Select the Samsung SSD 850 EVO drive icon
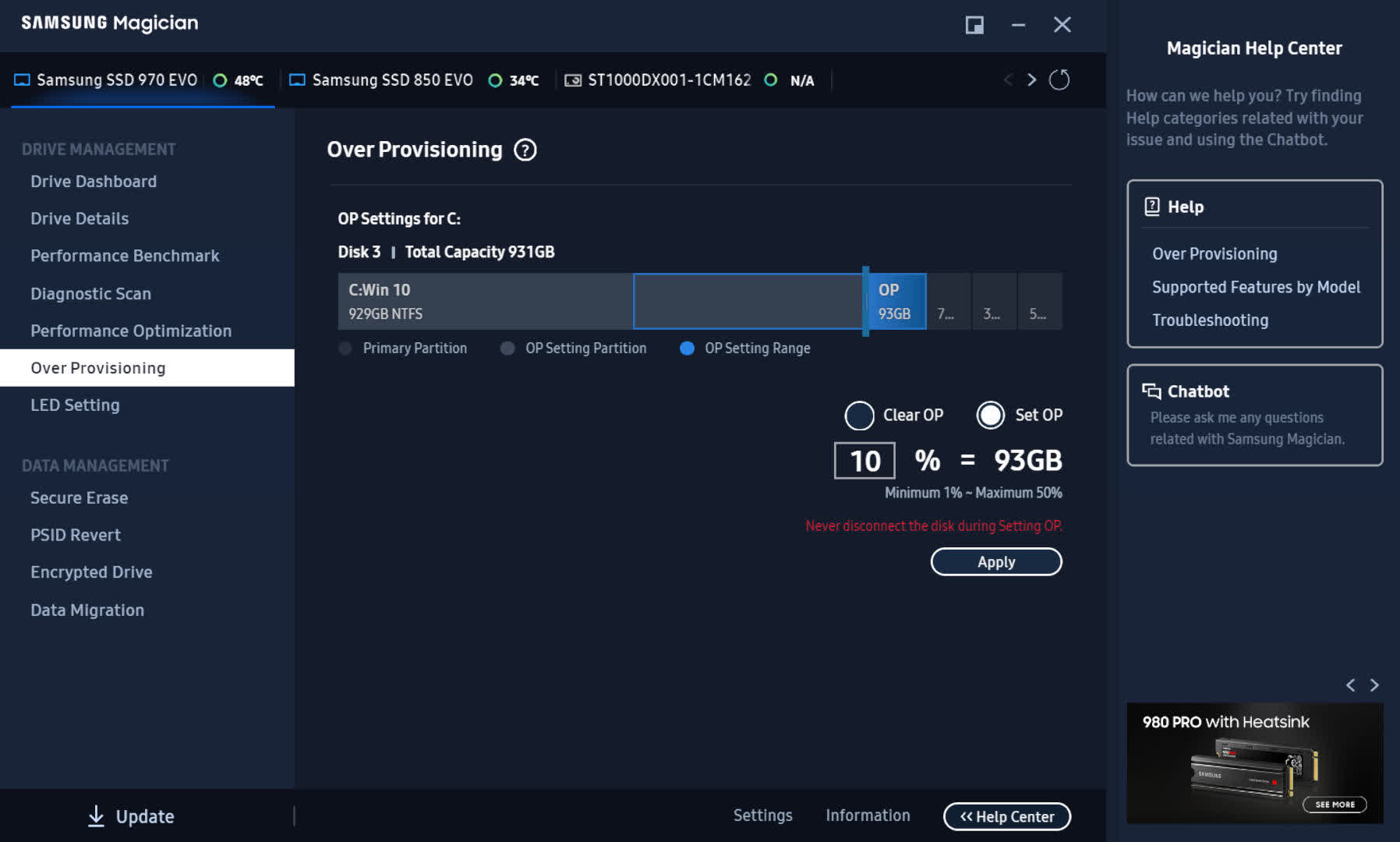This screenshot has width=1400, height=842. 297,80
